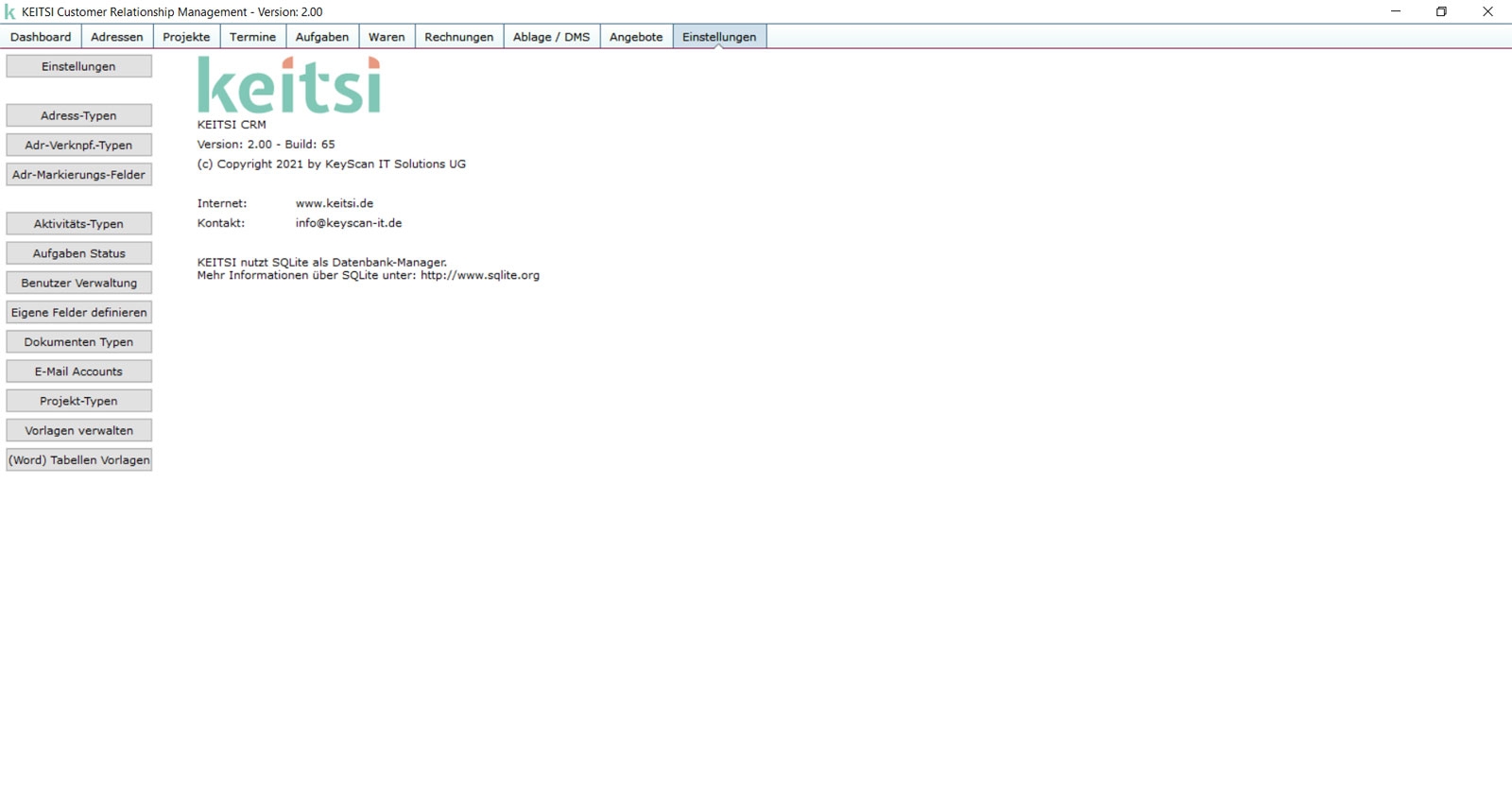1512x811 pixels.
Task: Click the Einstellungen tab
Action: [x=719, y=37]
